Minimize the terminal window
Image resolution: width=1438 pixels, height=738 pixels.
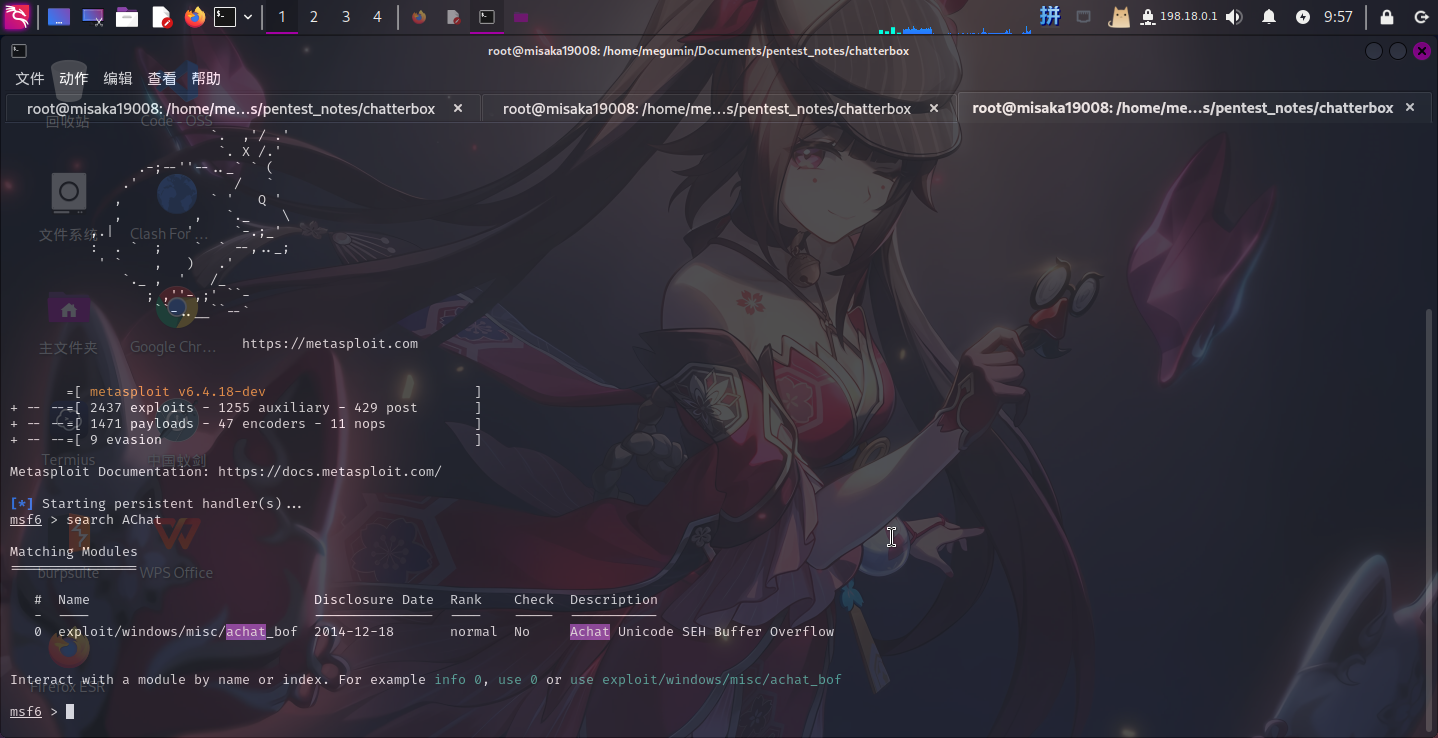click(1374, 51)
